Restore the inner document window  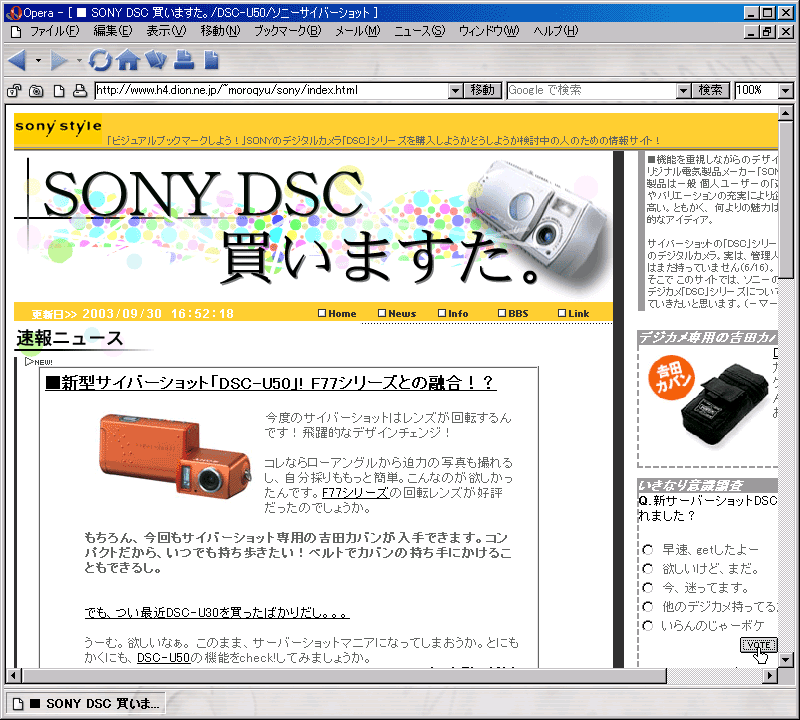767,32
